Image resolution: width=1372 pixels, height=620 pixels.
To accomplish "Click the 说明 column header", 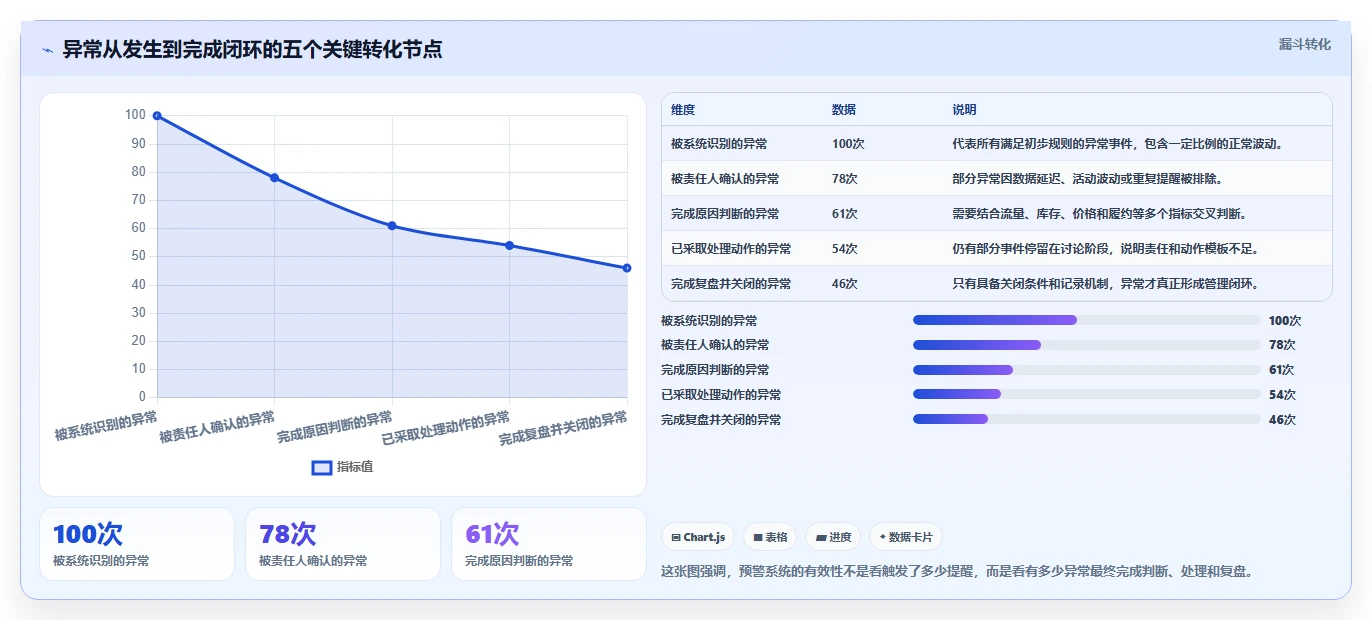I will [964, 110].
